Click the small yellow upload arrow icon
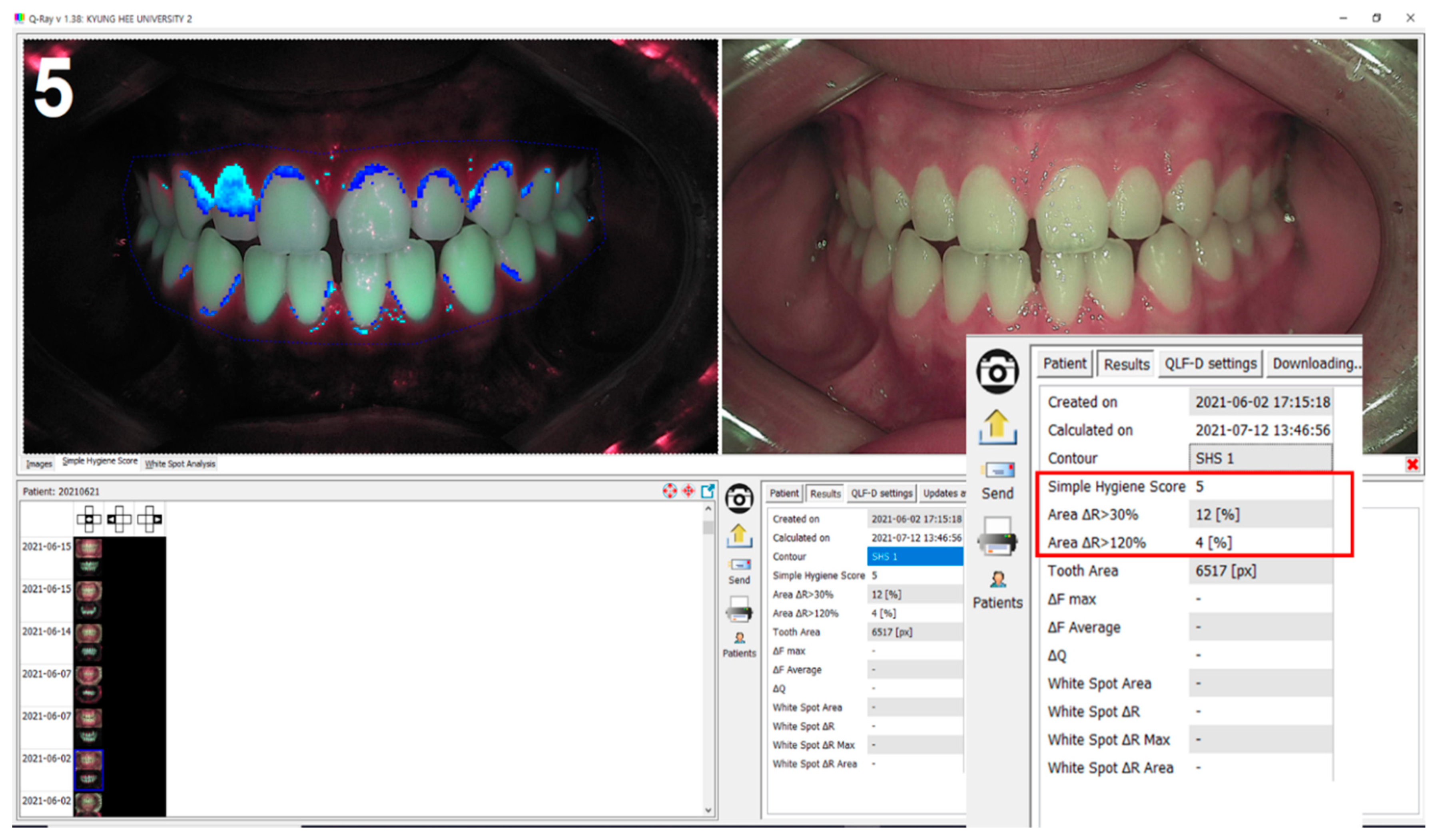The width and height of the screenshot is (1450, 840). (x=739, y=535)
